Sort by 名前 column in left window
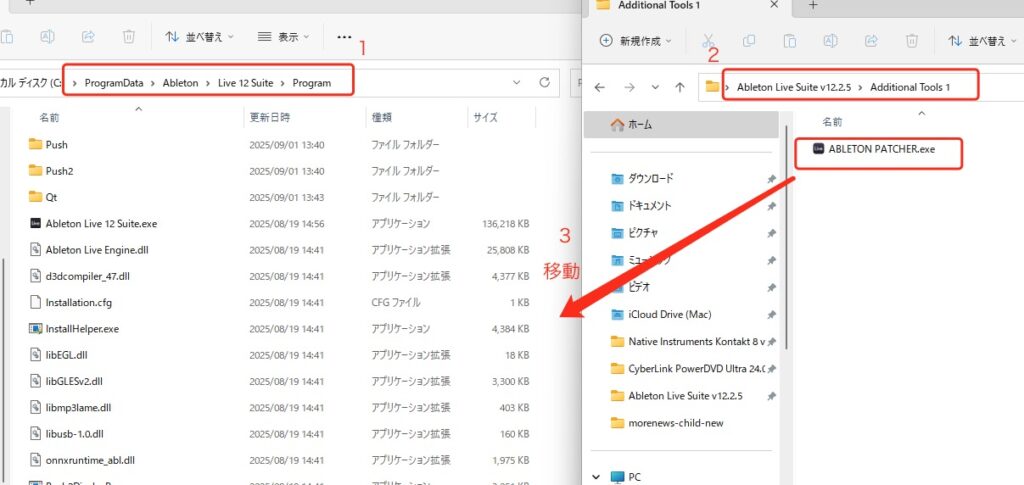 click(49, 117)
